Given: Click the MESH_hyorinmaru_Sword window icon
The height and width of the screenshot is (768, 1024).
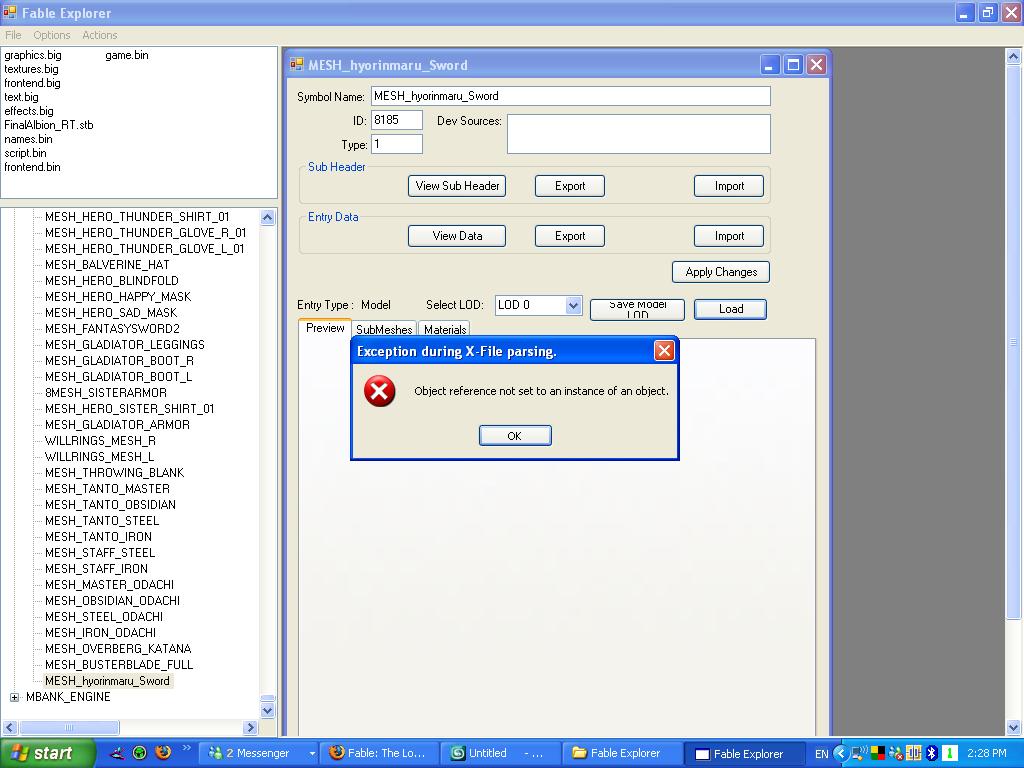Looking at the screenshot, I should click(296, 65).
